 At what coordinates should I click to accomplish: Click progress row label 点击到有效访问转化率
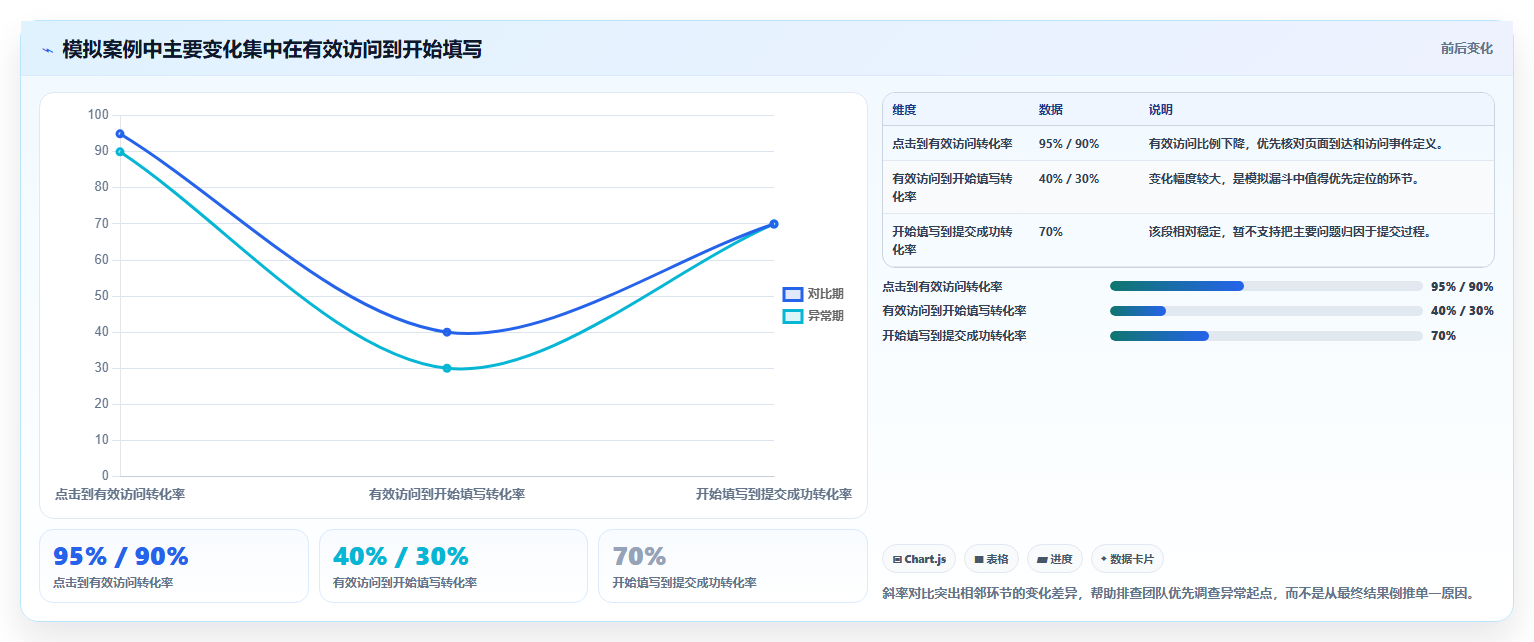[942, 287]
